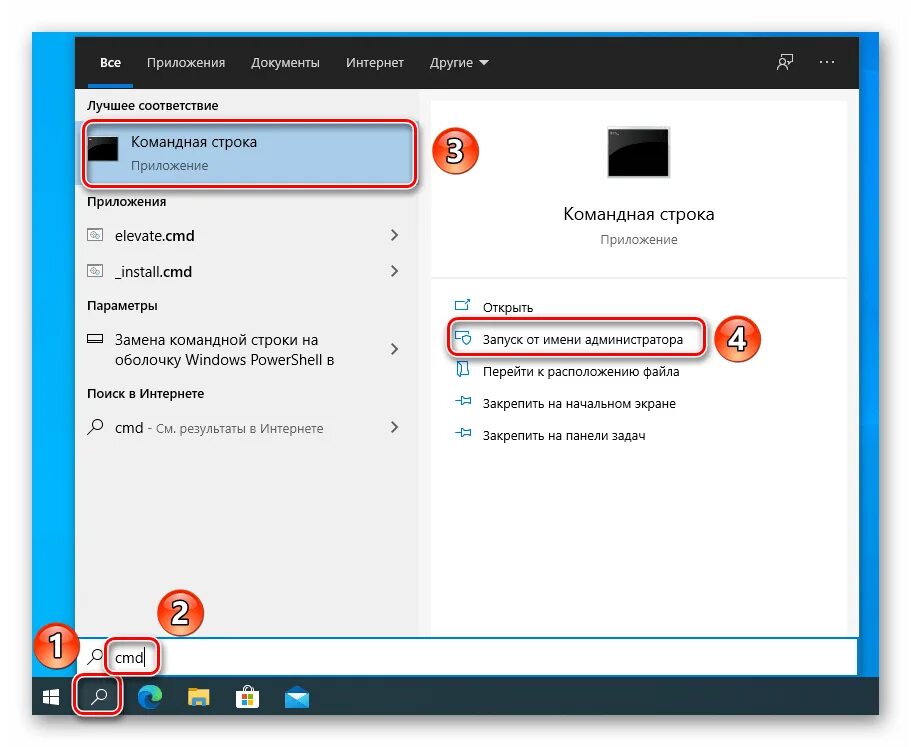This screenshot has height=747, width=911.
Task: Expand the cmd web search result arrow
Action: 394,428
